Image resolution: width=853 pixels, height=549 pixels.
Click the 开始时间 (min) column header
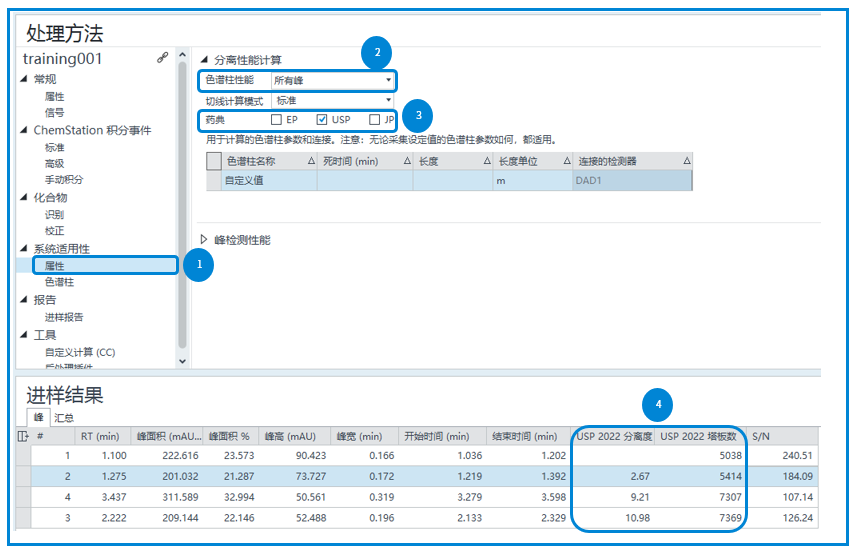coord(442,436)
